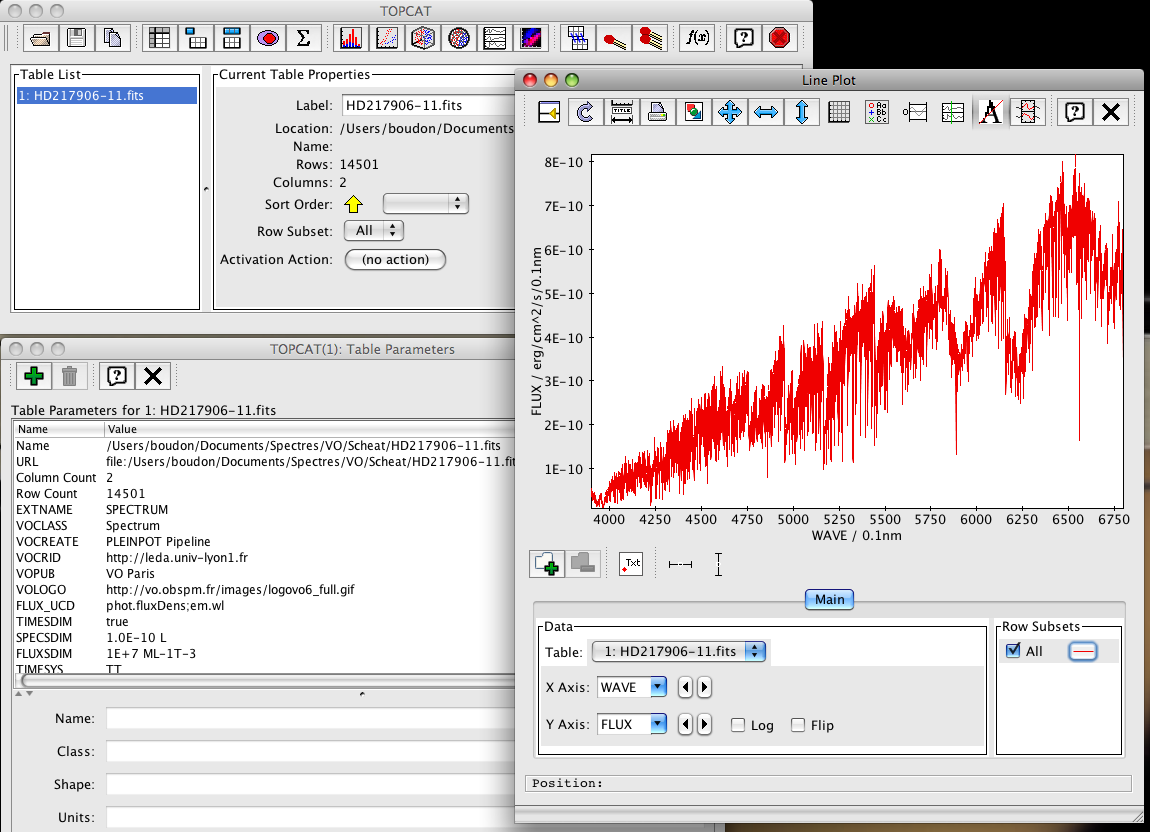The width and height of the screenshot is (1150, 832).
Task: Open the histogram plot window icon
Action: pos(351,38)
